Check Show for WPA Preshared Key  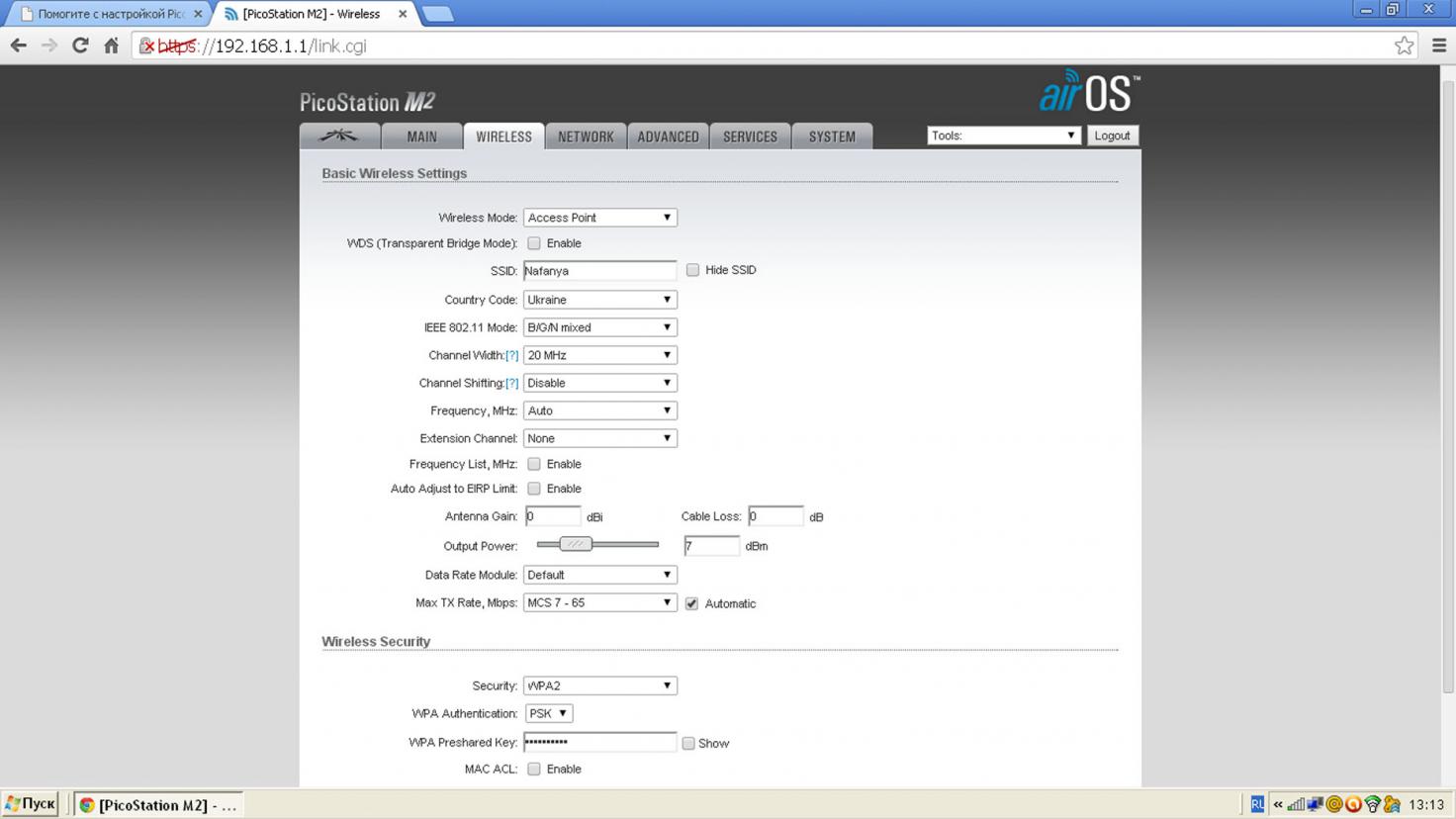tap(688, 743)
